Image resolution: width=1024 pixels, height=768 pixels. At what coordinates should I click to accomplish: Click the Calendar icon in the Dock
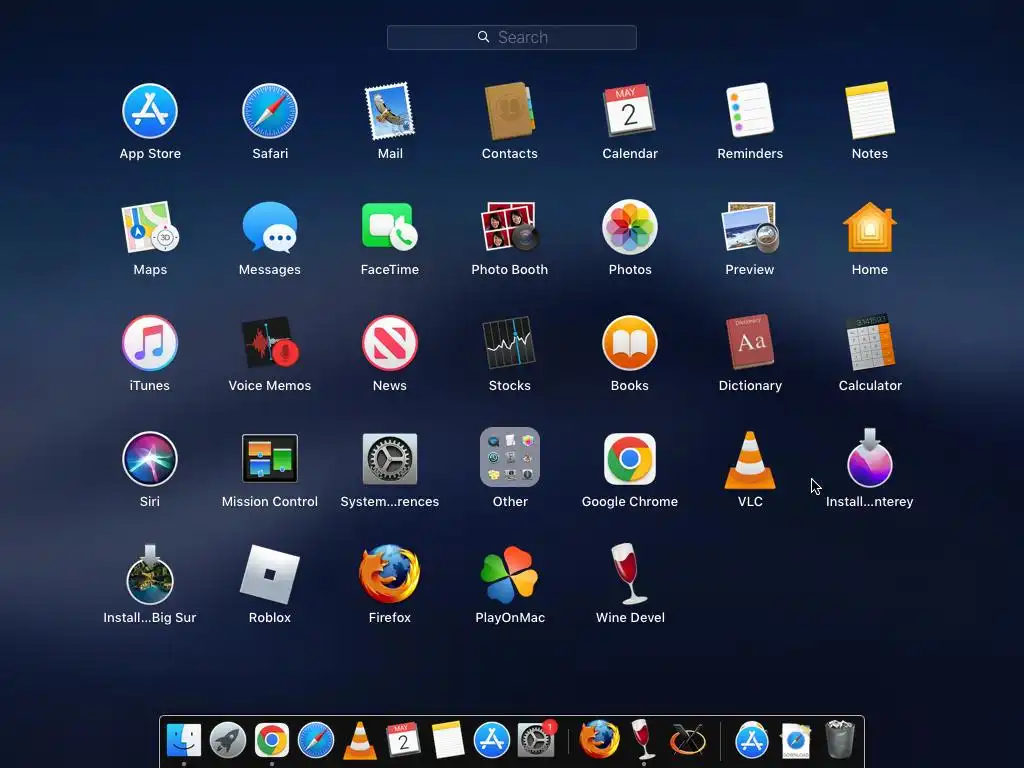(404, 740)
